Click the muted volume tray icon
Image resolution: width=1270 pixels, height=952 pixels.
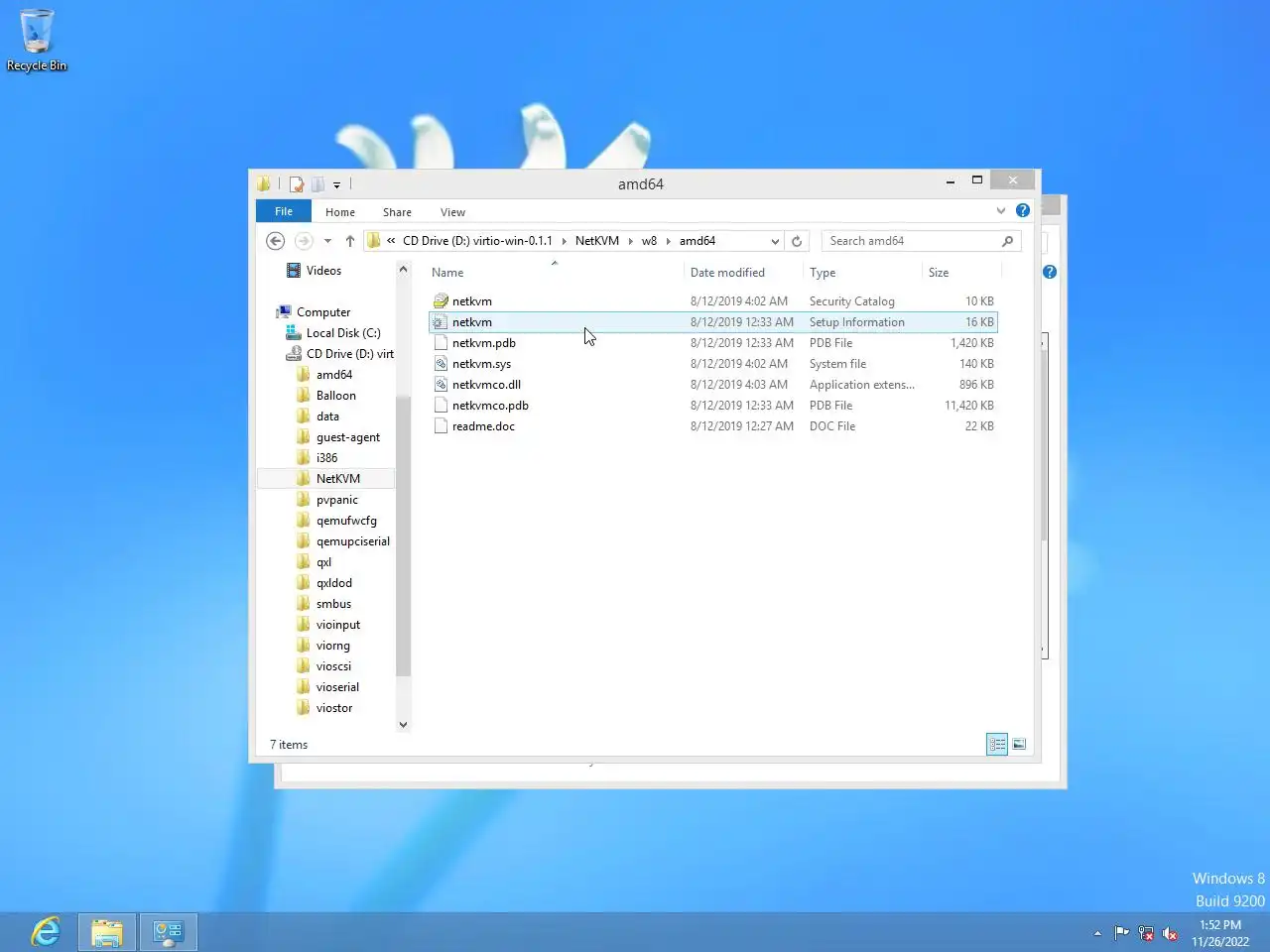1170,933
